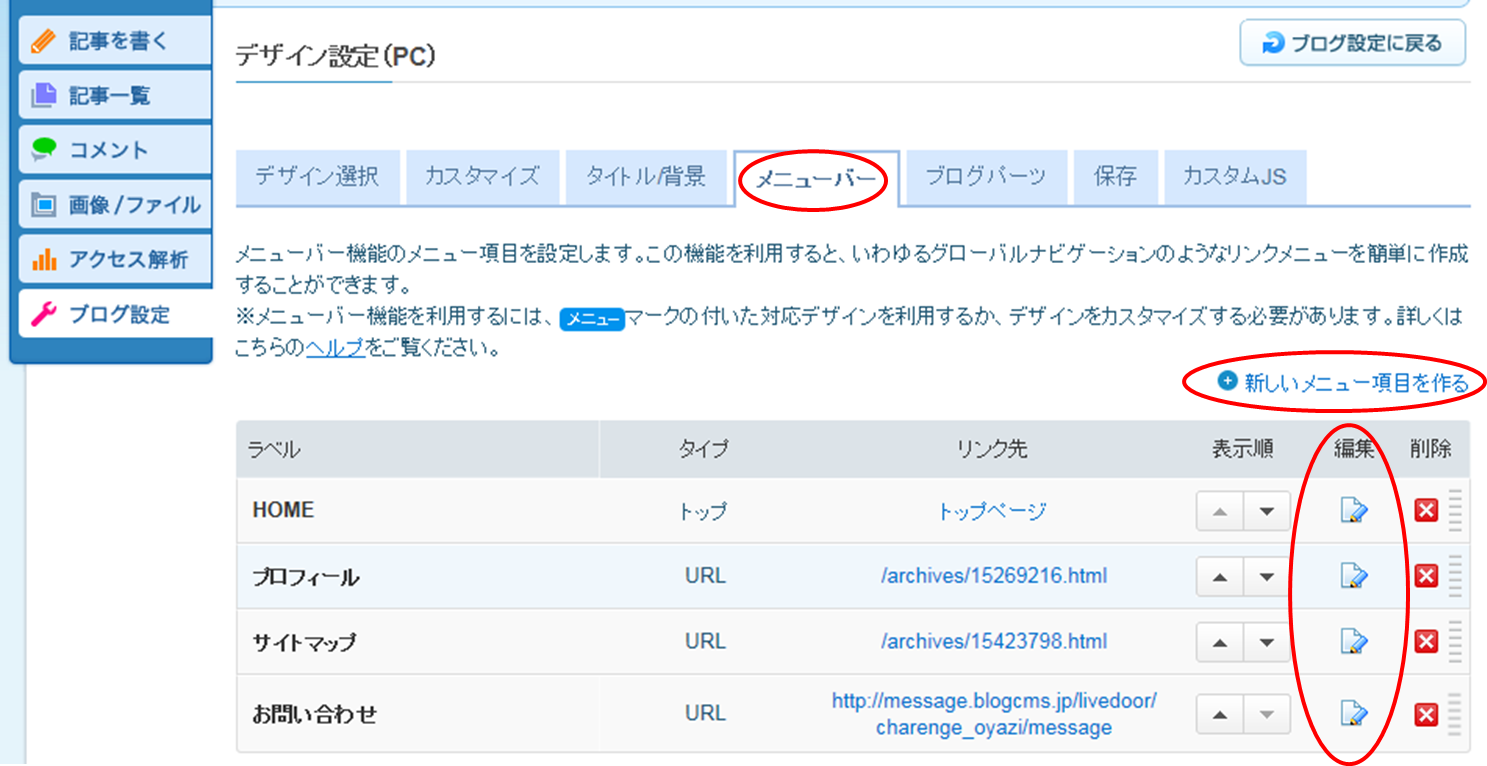The image size is (1487, 766).
Task: Click the ブログ設定に戻る button
Action: pos(1353,44)
